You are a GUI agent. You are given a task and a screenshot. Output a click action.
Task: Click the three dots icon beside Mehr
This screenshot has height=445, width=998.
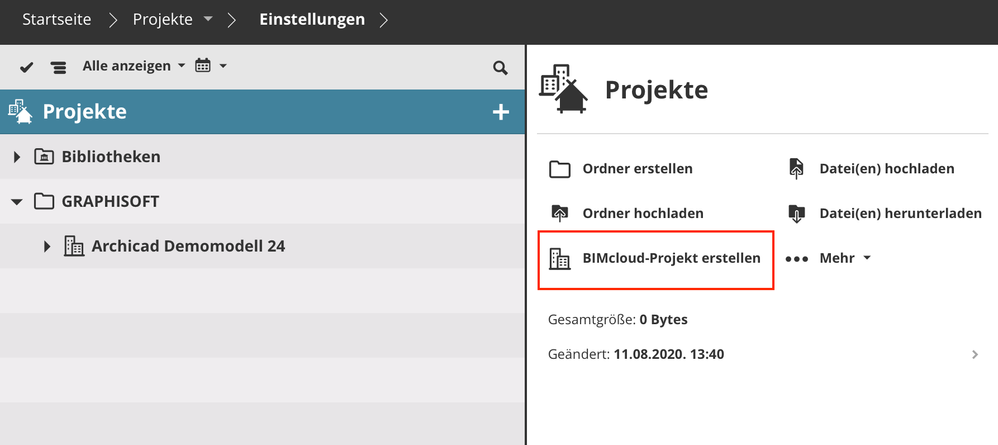[x=797, y=259]
